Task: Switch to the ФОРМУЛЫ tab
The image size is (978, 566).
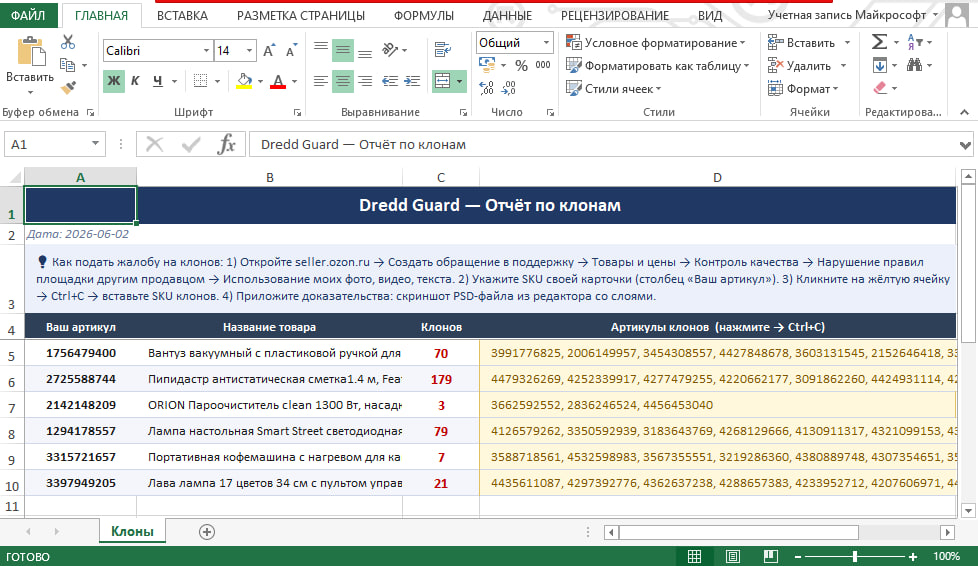Action: pos(424,16)
